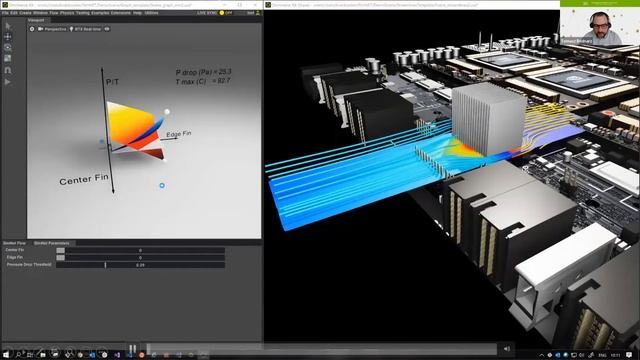The height and width of the screenshot is (360, 640).
Task: Switch to the SimNet Flow tab
Action: click(x=14, y=243)
